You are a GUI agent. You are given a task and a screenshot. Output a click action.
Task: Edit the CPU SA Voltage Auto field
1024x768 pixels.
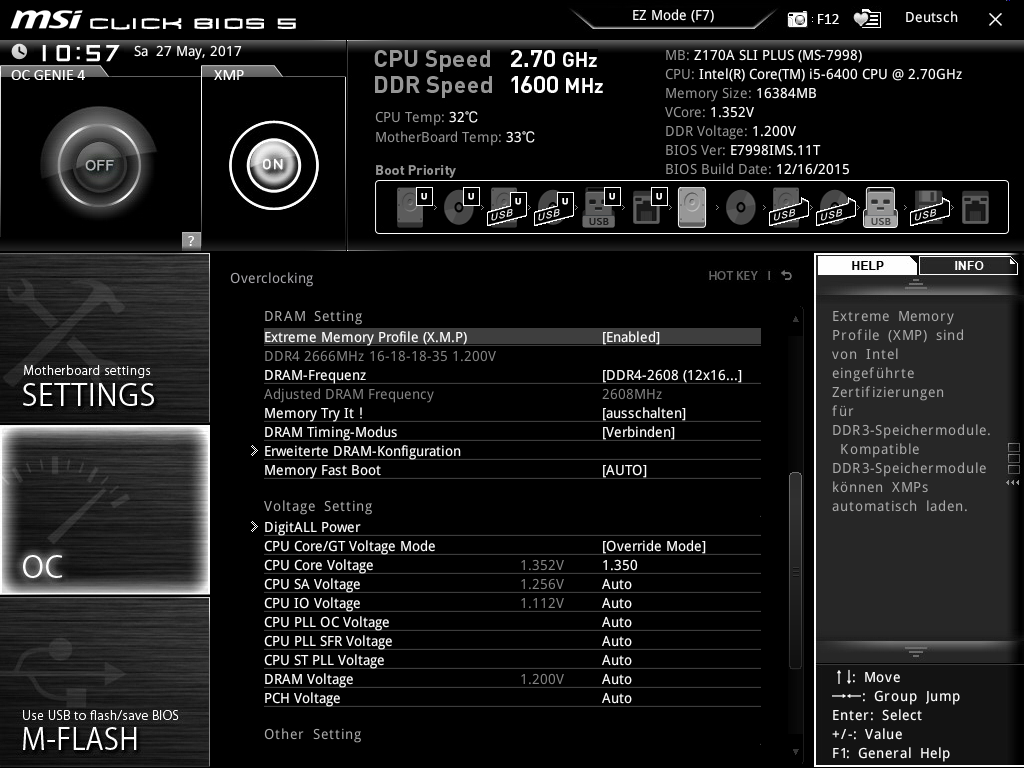pos(616,584)
